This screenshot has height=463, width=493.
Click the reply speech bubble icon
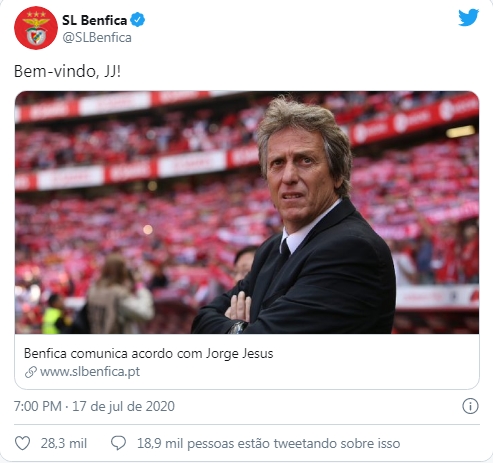point(118,443)
